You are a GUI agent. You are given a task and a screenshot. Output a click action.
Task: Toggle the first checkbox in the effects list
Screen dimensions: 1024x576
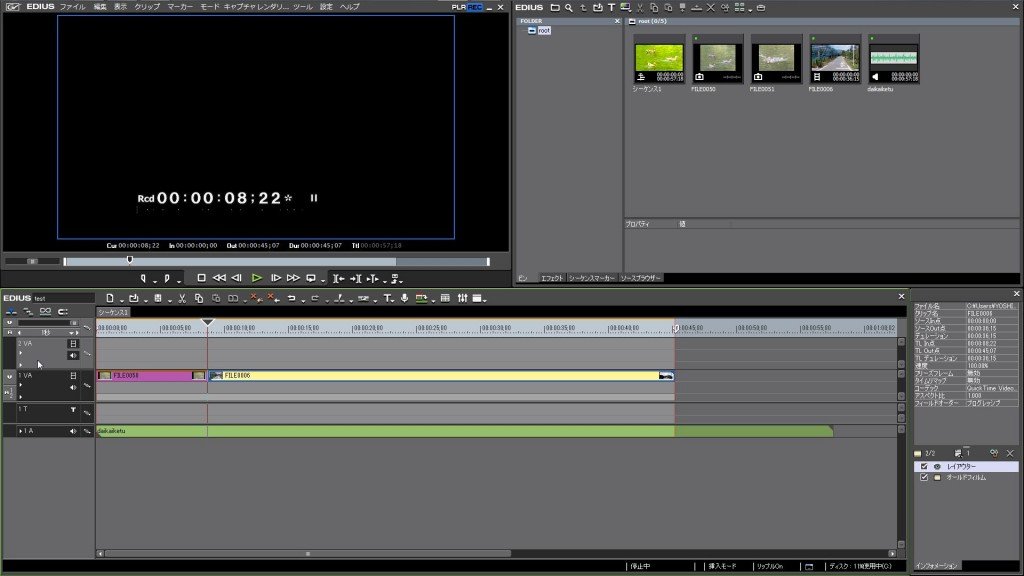924,466
